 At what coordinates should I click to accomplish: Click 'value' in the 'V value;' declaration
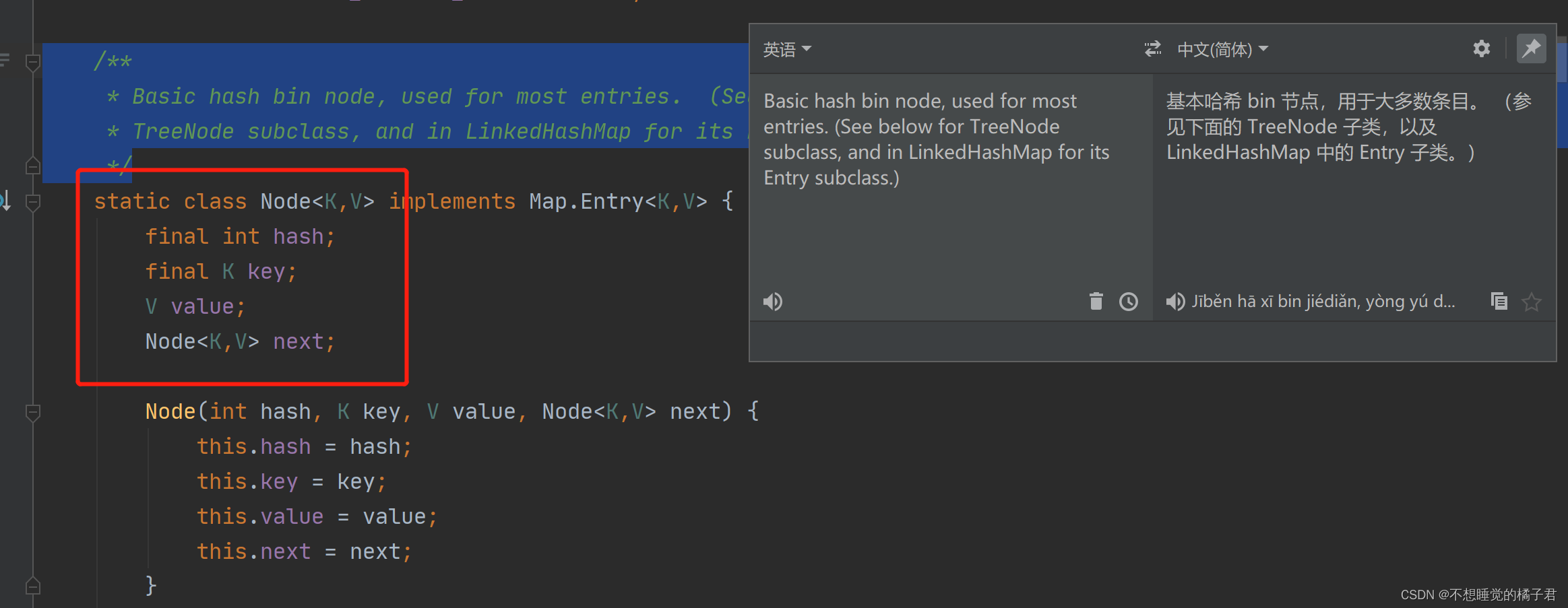point(202,306)
